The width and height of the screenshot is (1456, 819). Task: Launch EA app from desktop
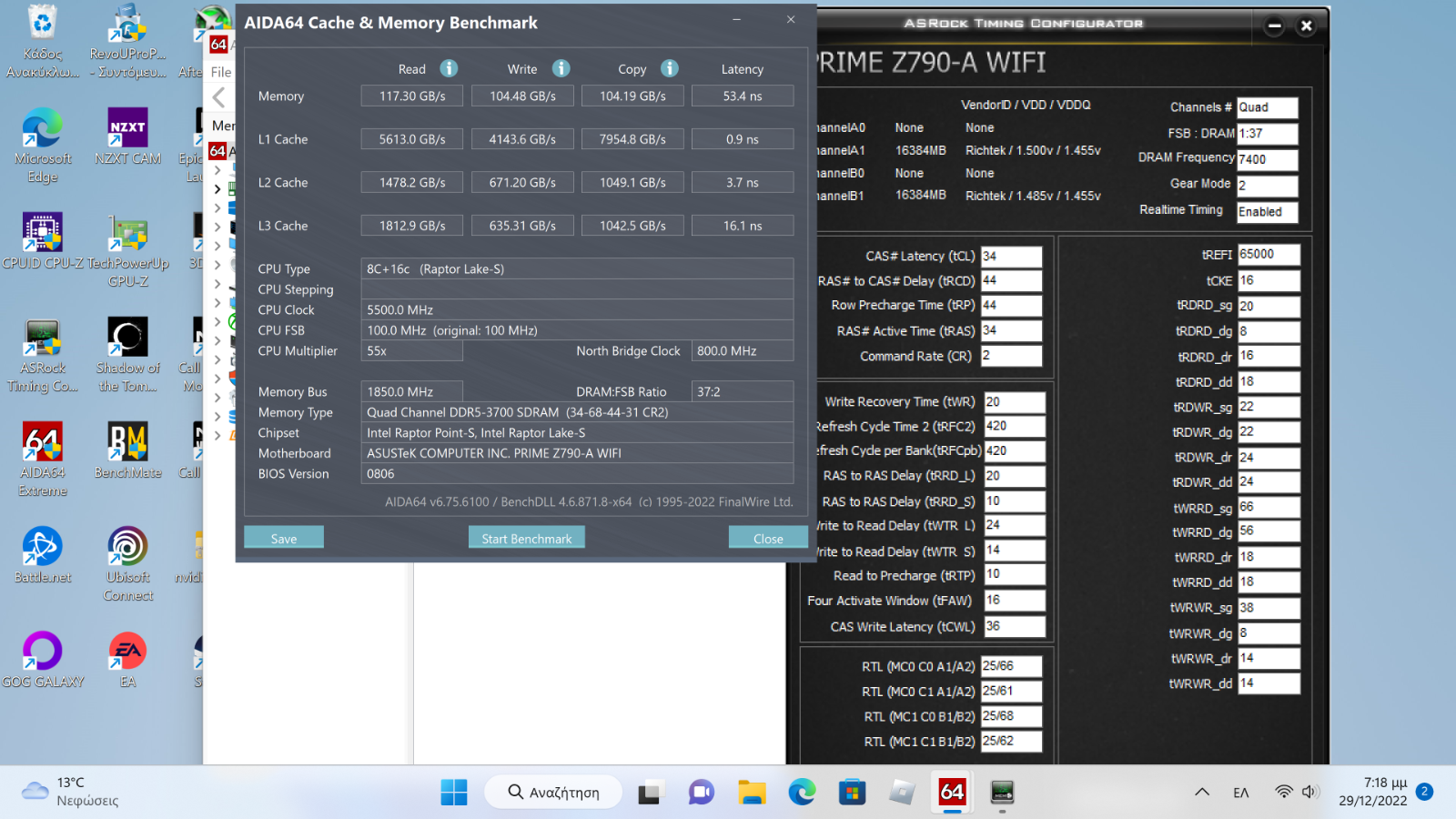(127, 660)
